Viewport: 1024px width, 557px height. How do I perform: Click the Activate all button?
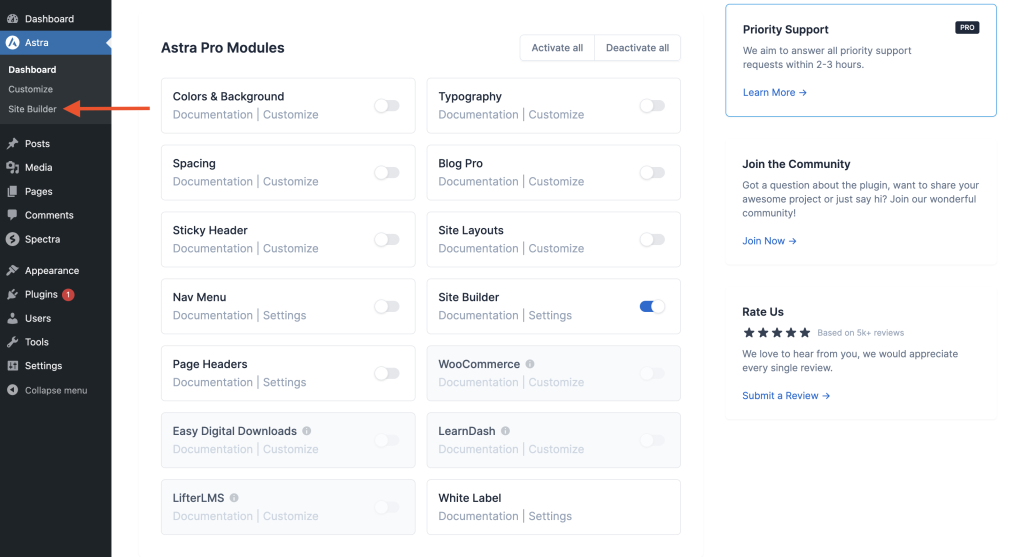557,48
